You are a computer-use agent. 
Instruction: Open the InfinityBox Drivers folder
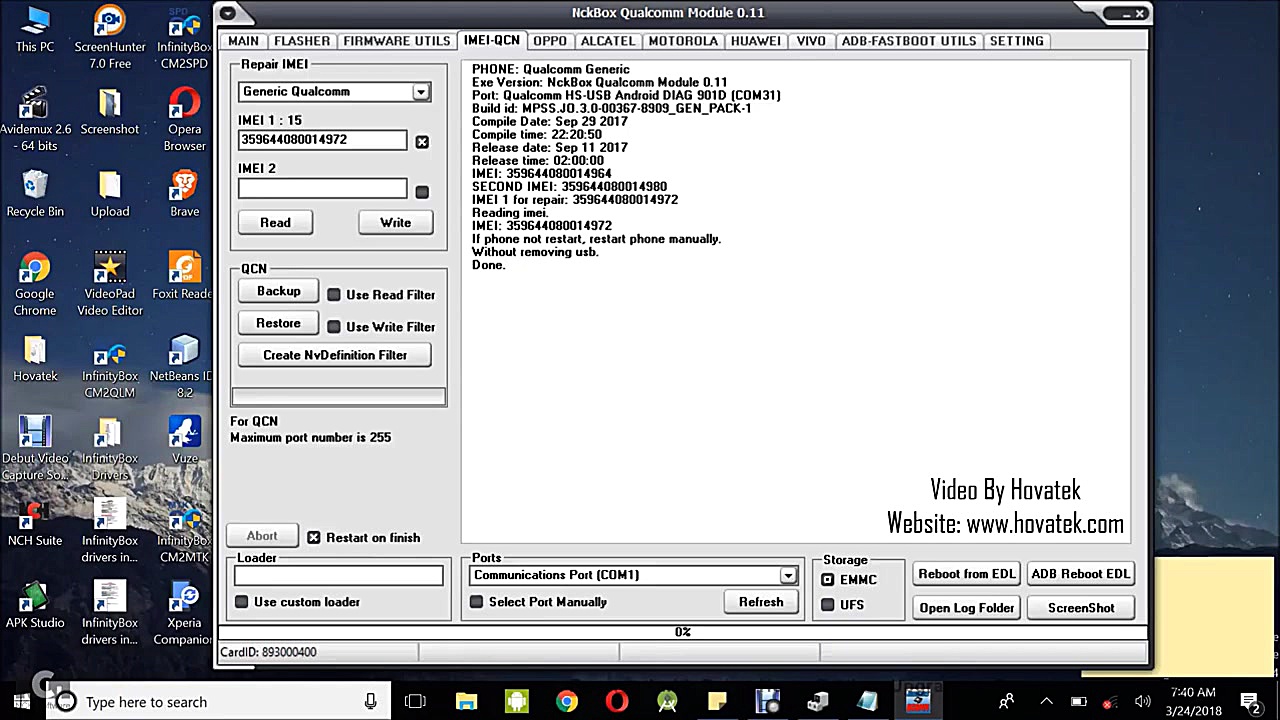pyautogui.click(x=110, y=449)
